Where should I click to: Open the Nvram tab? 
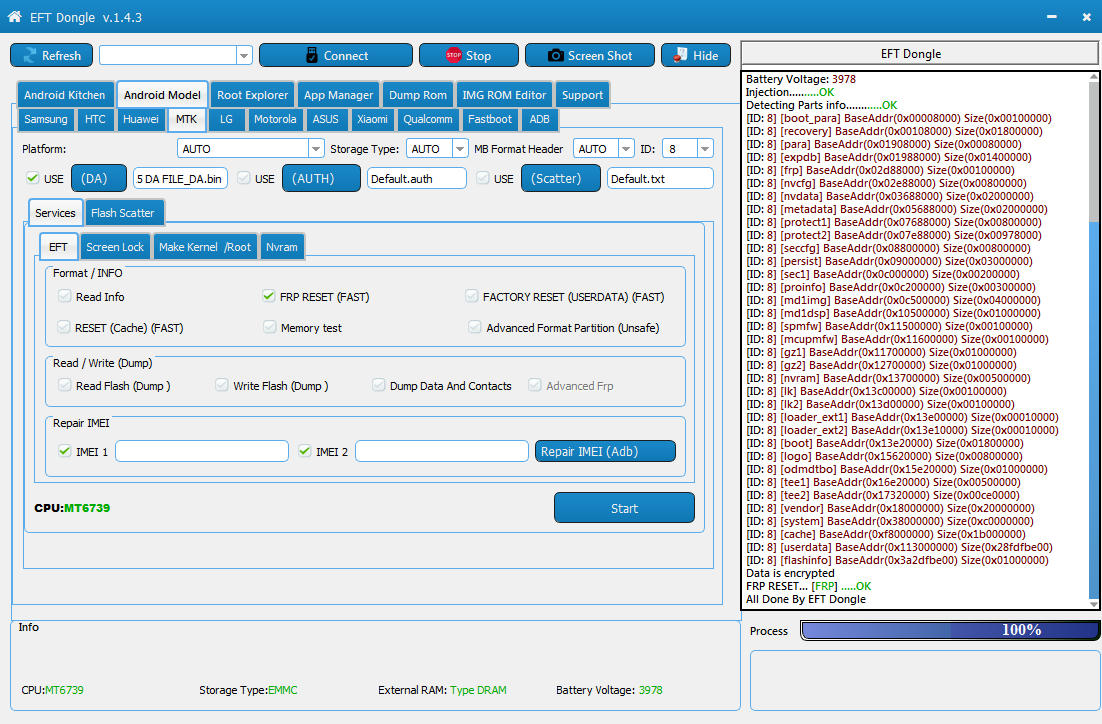click(282, 247)
